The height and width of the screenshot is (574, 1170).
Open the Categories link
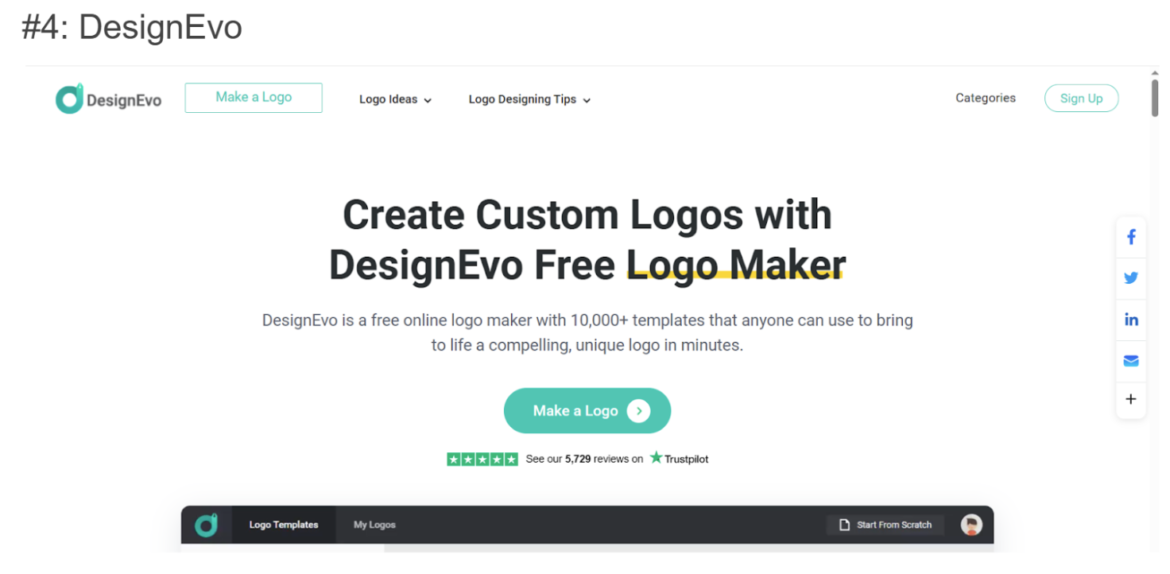tap(986, 98)
